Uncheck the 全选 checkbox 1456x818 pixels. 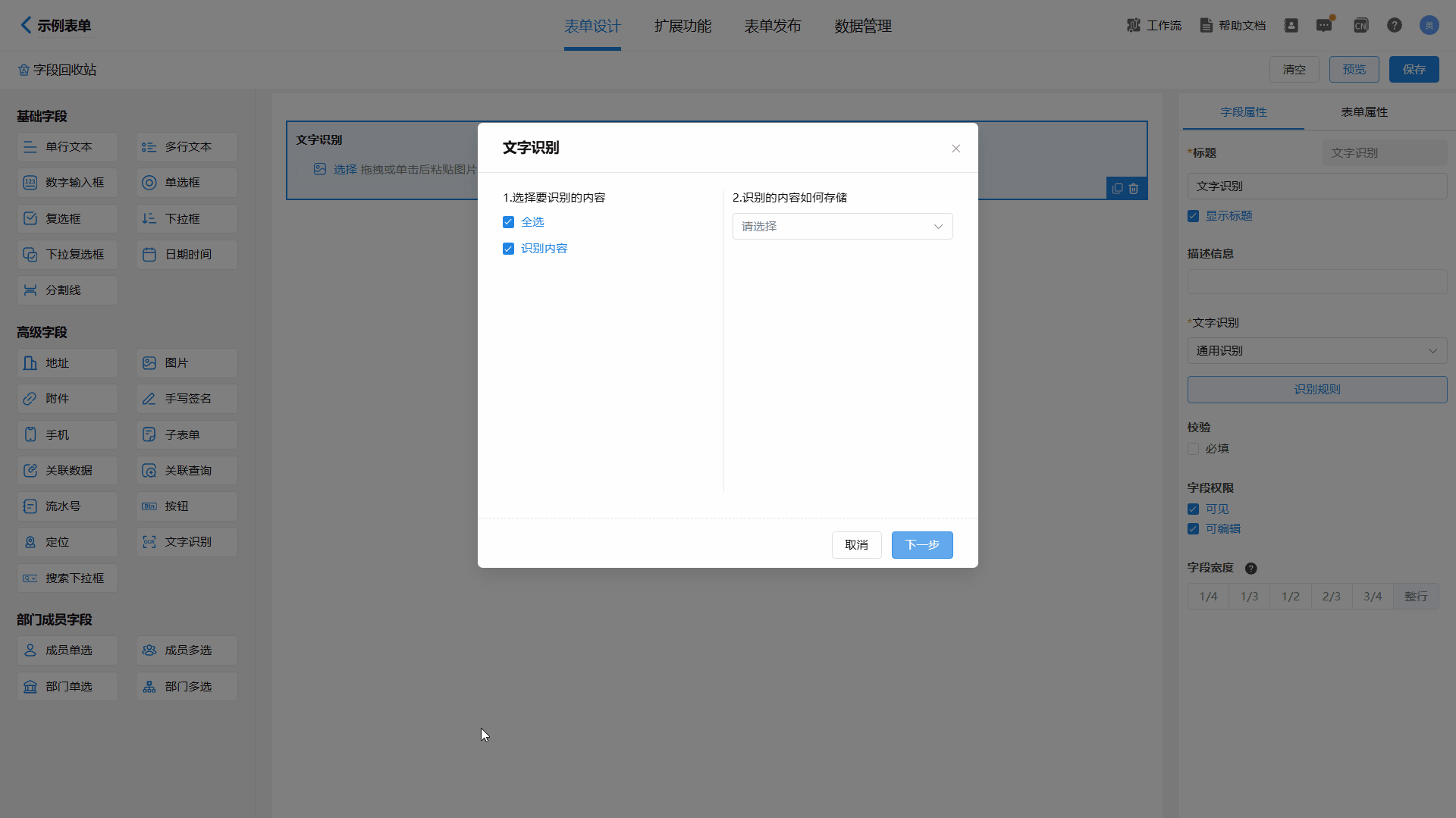pyautogui.click(x=509, y=222)
